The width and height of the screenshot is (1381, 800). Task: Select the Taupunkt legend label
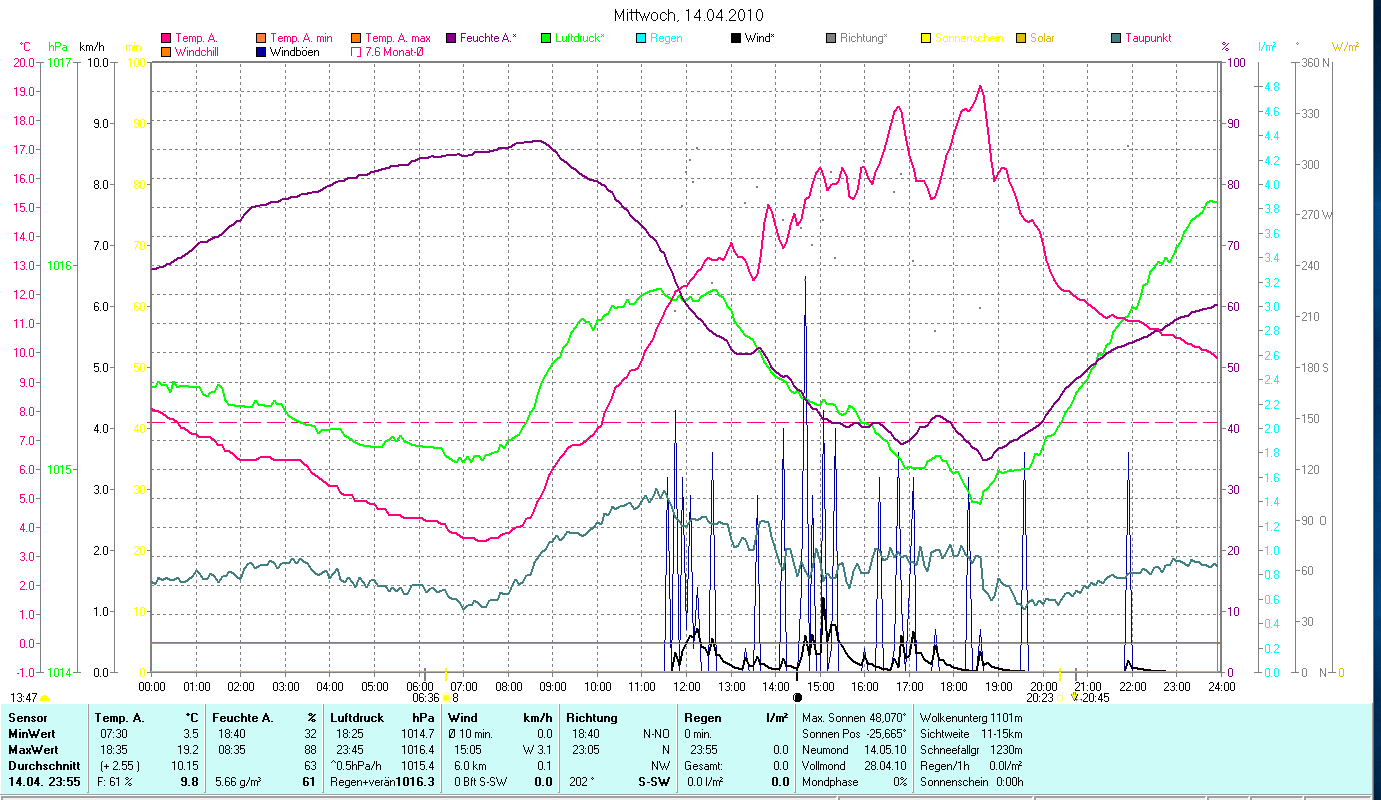tap(1148, 38)
